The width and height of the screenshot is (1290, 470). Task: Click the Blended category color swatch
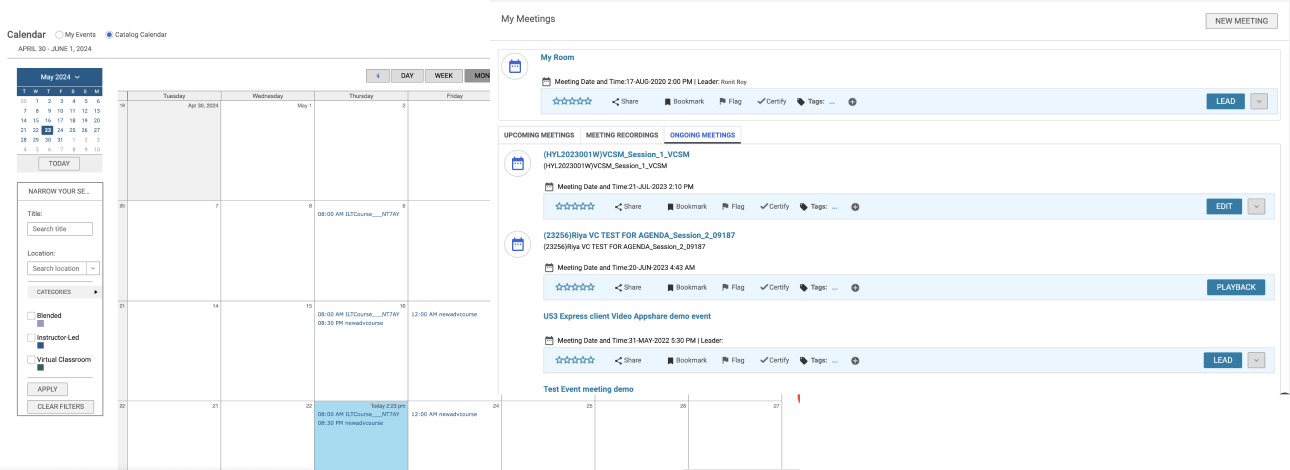(x=40, y=324)
